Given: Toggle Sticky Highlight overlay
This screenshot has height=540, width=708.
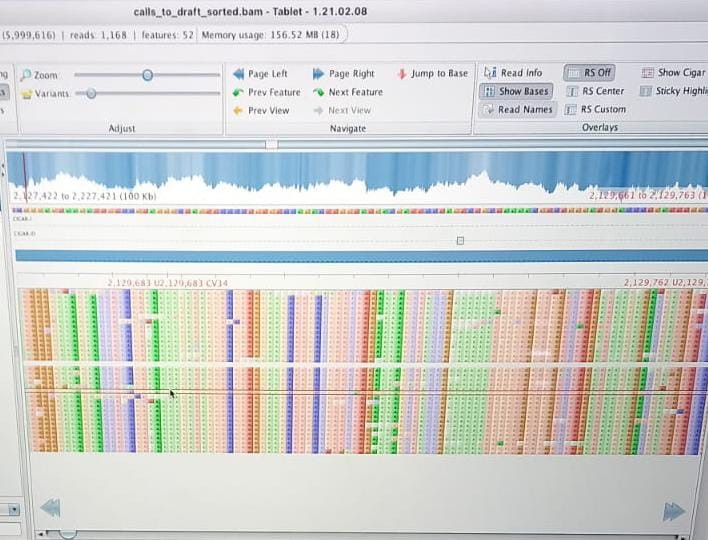Looking at the screenshot, I should pos(674,91).
